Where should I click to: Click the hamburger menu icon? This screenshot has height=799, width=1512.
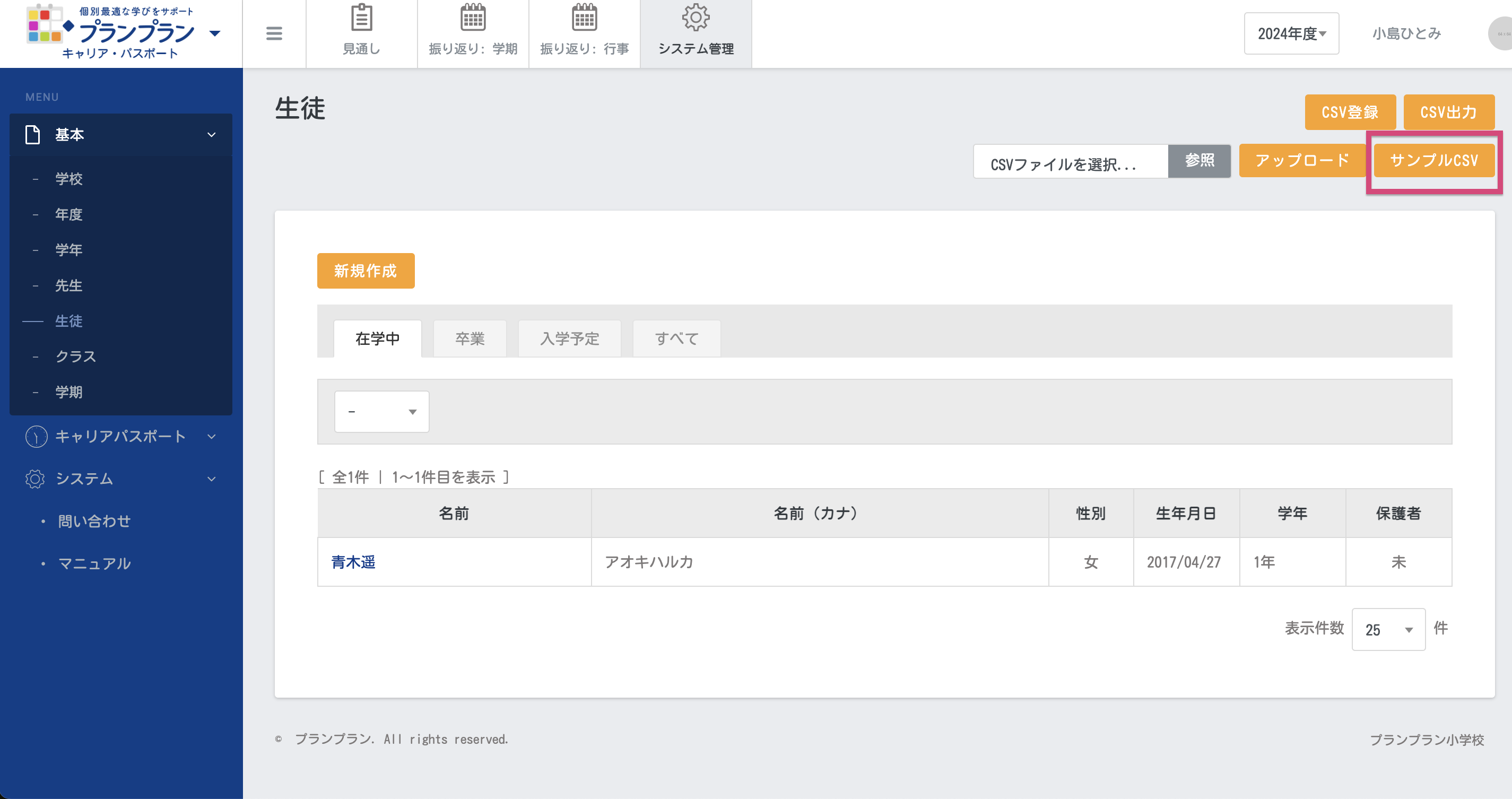click(274, 33)
